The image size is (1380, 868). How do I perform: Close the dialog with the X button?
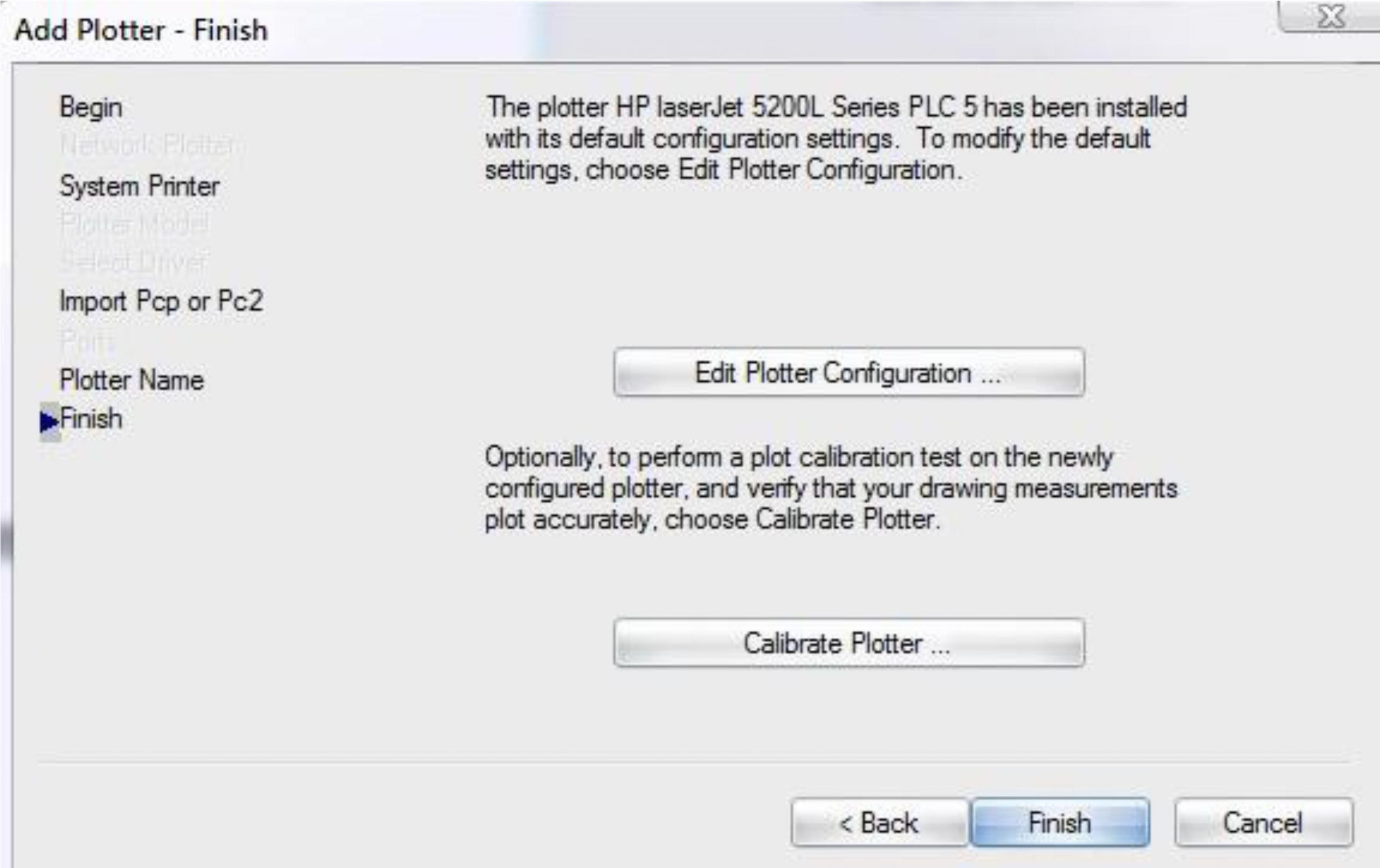coord(1331,17)
